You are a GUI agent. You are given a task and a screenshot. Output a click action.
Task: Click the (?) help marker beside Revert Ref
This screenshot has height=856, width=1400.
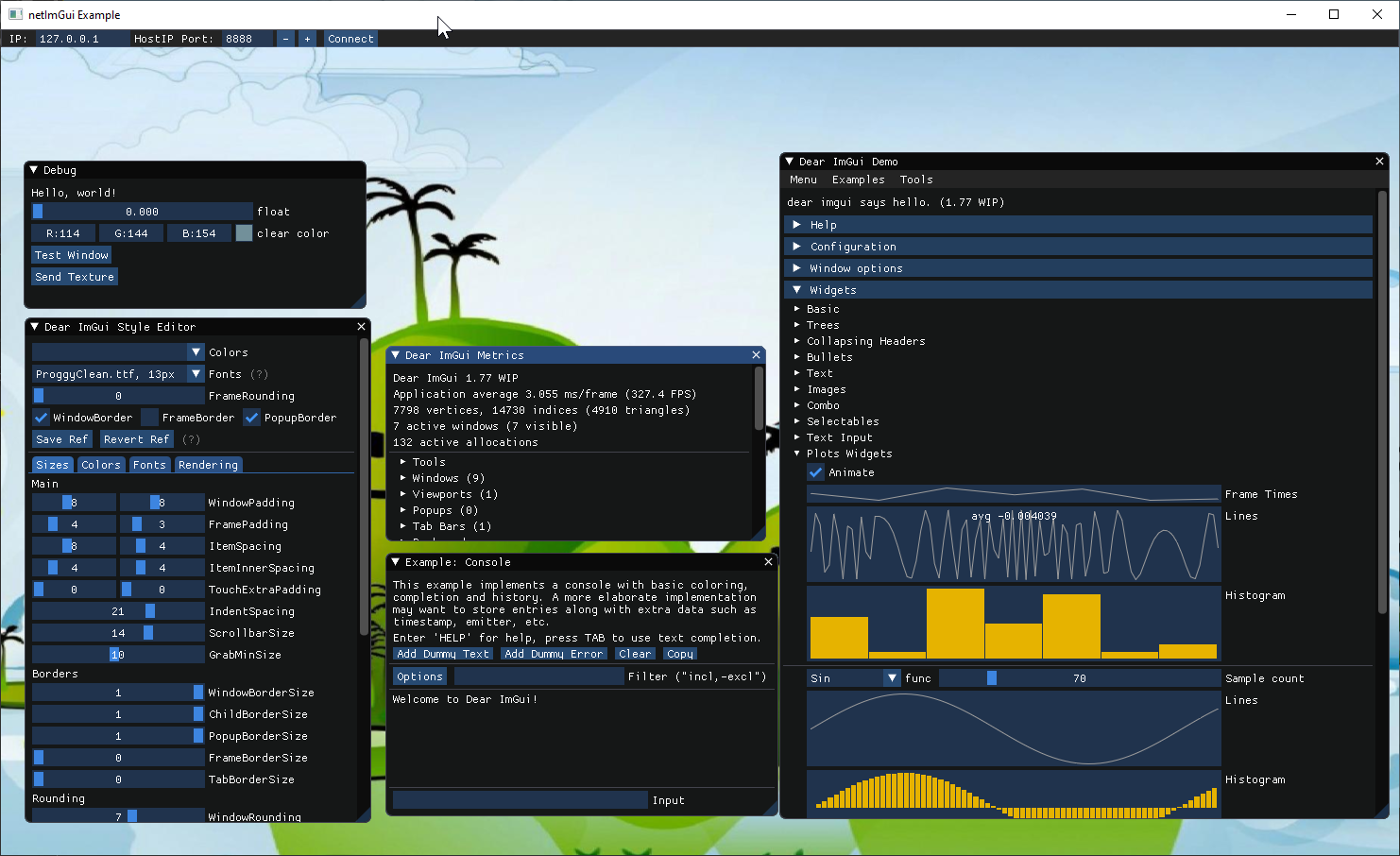(x=191, y=439)
